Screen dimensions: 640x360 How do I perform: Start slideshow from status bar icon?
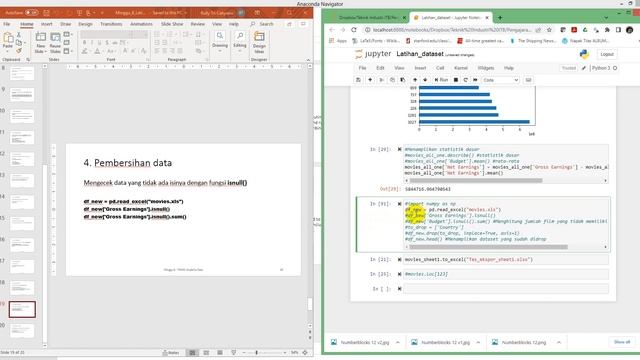coord(233,353)
